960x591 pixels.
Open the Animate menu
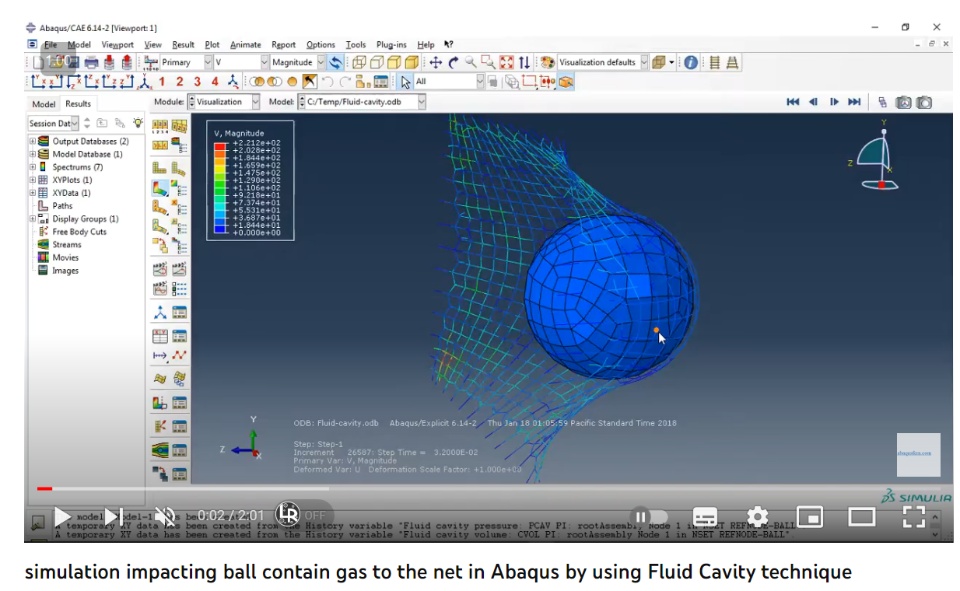point(246,45)
